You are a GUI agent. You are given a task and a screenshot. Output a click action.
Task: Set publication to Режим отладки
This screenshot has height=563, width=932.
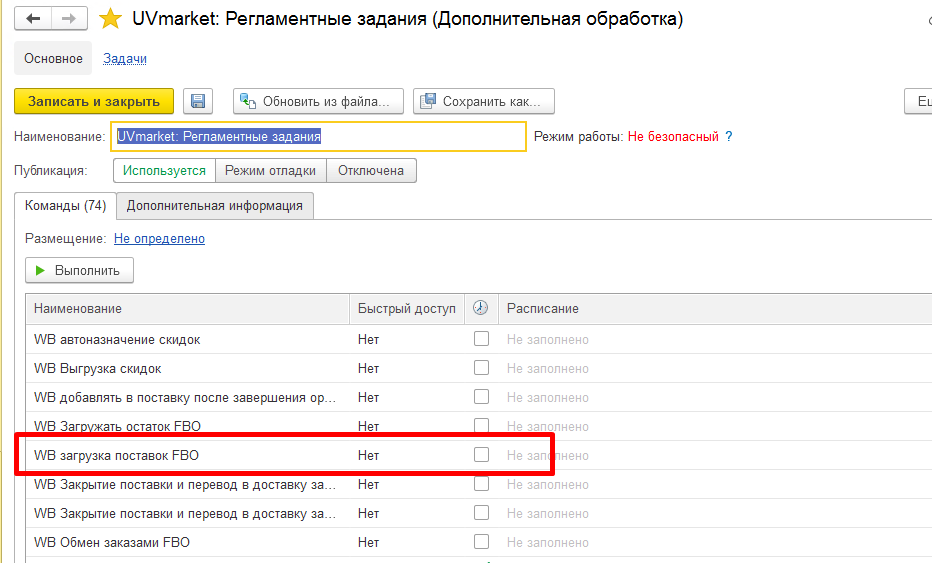270,171
